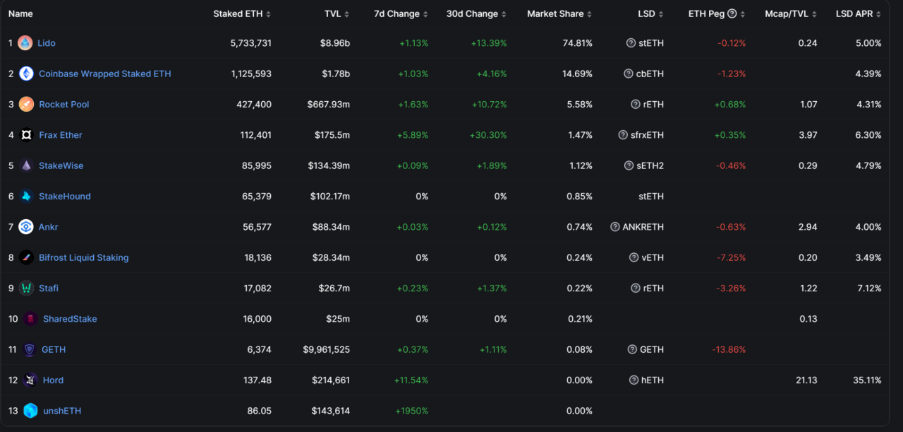Select the +1950% 7d change value
This screenshot has height=432, width=903.
412,411
